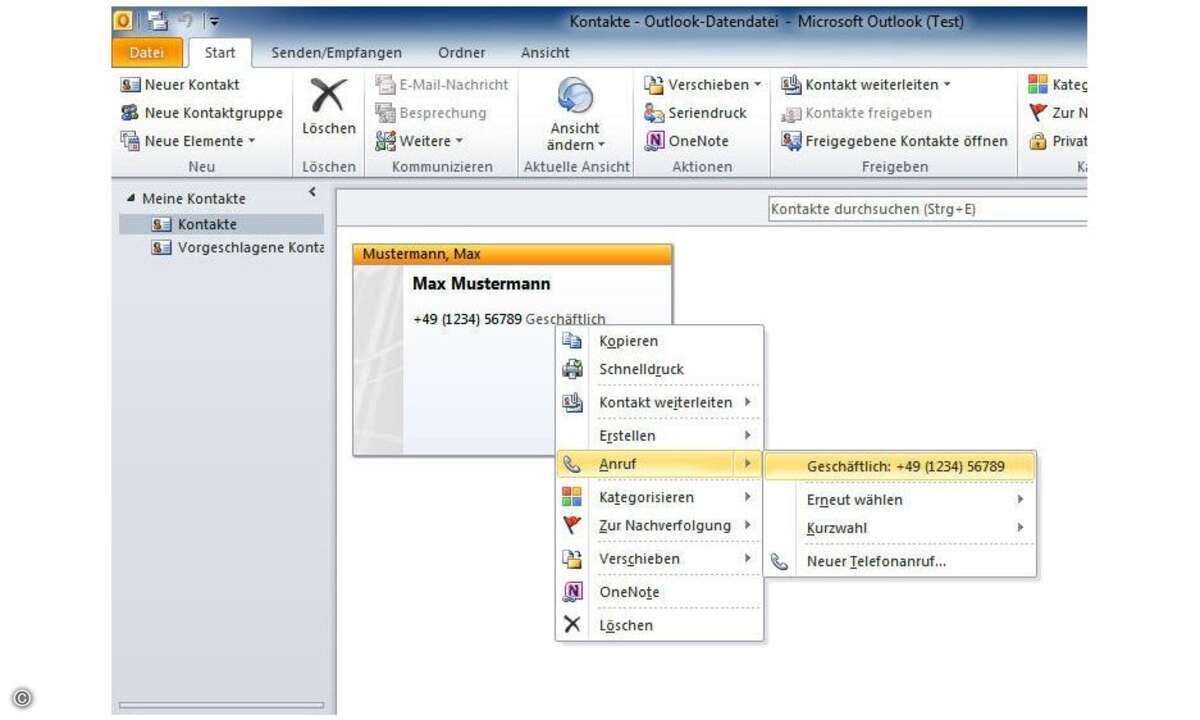Choose Löschen in the context menu
Image resolution: width=1200 pixels, height=720 pixels.
pos(659,625)
